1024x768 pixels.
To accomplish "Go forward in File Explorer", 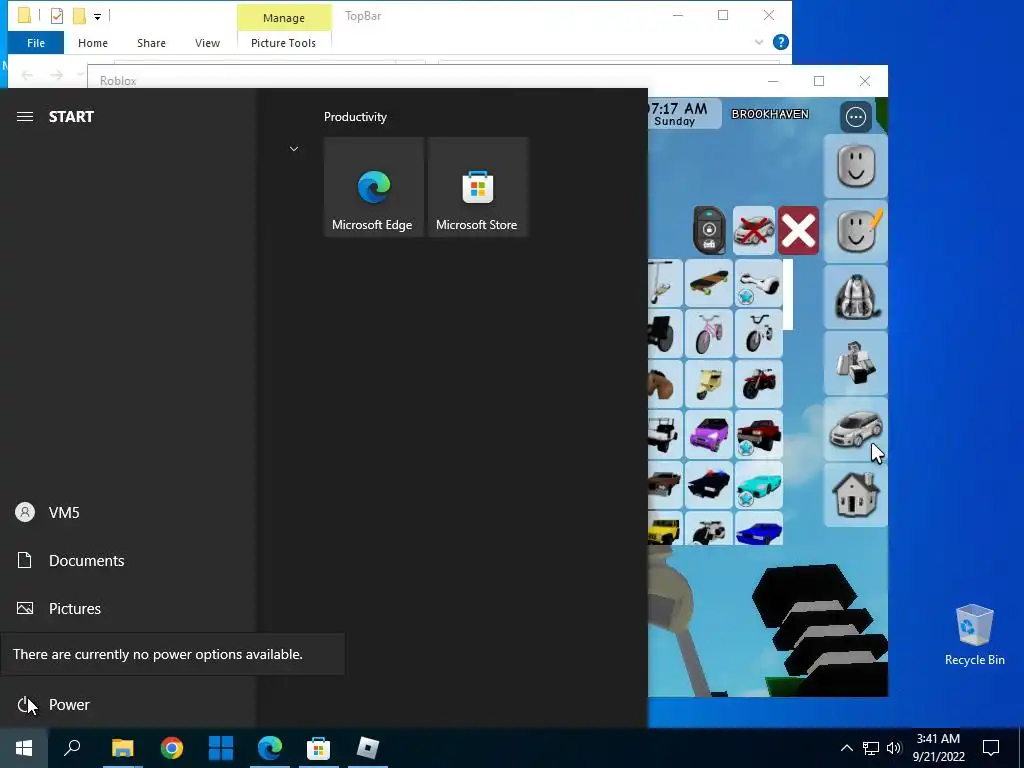I will coord(57,76).
